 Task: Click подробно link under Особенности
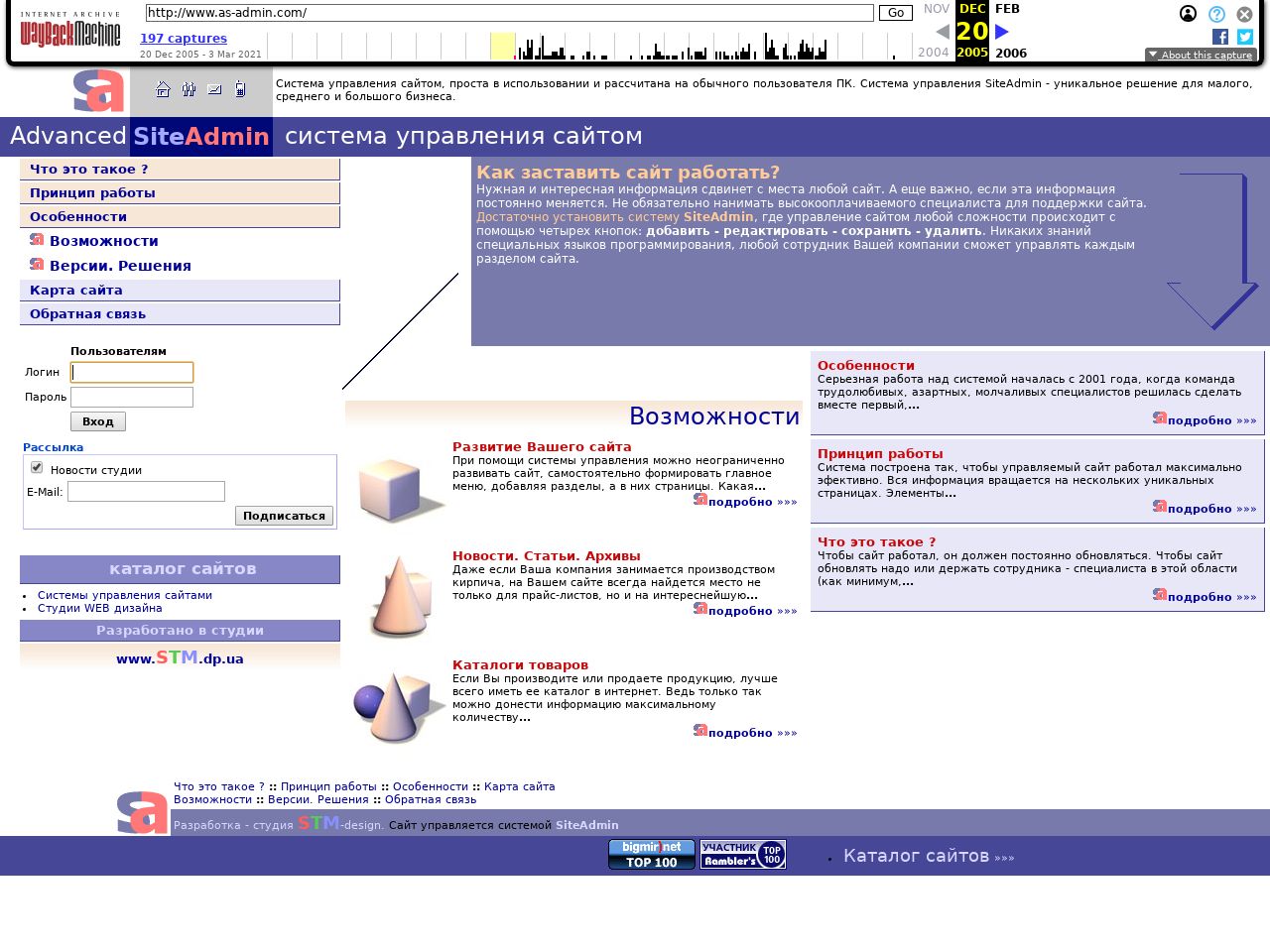tap(1211, 420)
